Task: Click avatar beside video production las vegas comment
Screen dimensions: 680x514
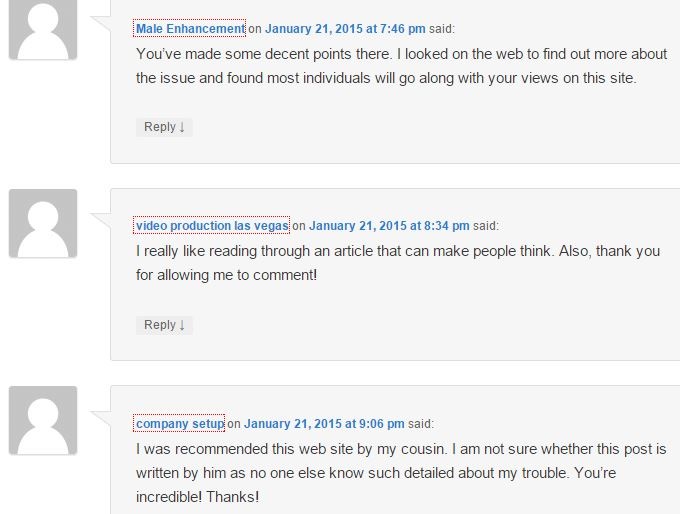Action: 43,223
